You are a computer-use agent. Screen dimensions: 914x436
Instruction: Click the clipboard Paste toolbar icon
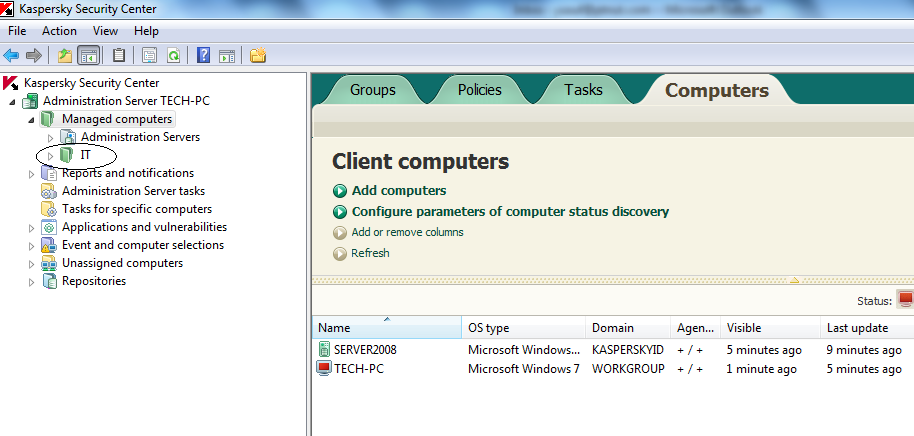(119, 55)
